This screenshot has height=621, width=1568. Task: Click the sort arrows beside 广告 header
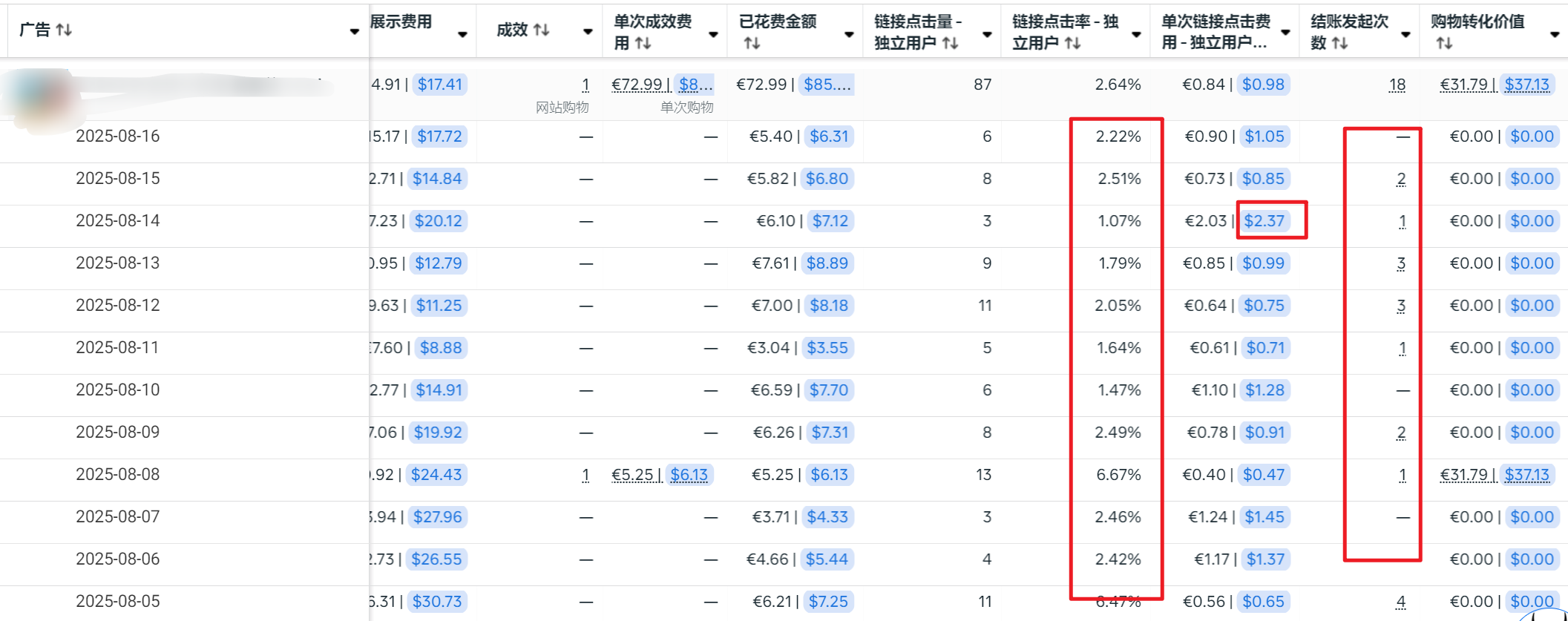[64, 30]
